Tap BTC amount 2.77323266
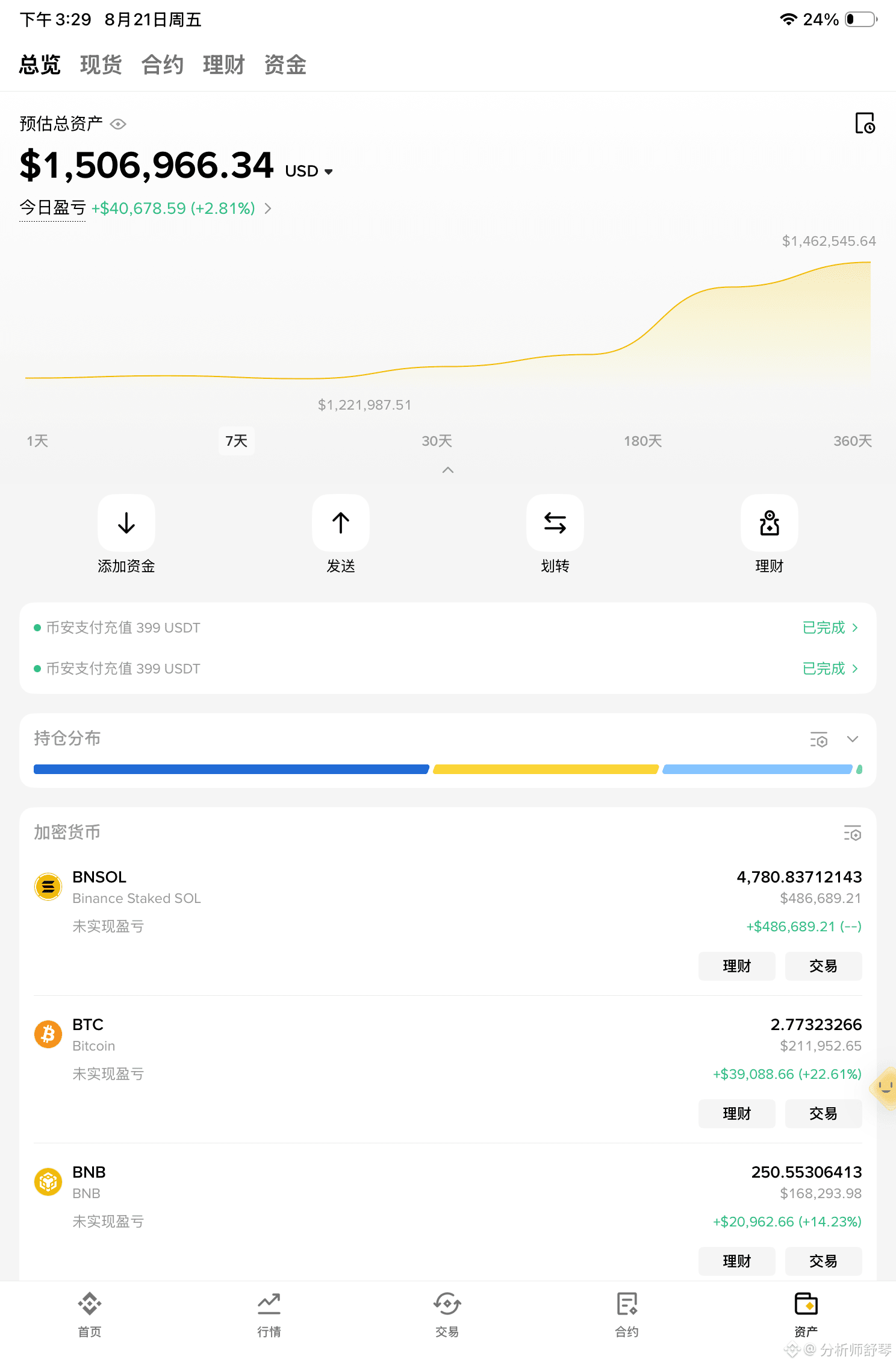The height and width of the screenshot is (1365, 896). [x=816, y=1025]
